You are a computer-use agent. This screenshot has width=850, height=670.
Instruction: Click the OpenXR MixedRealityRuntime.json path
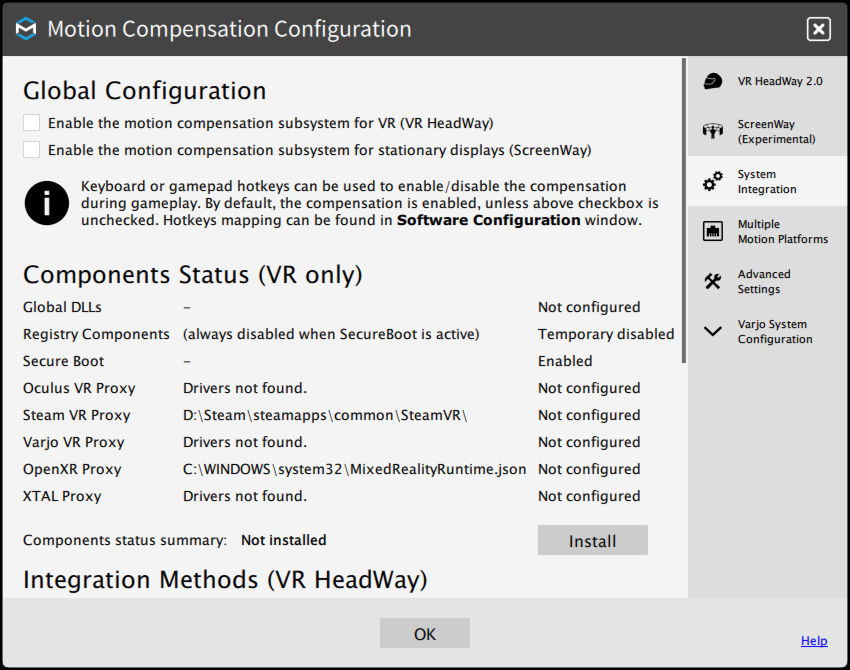pos(355,469)
